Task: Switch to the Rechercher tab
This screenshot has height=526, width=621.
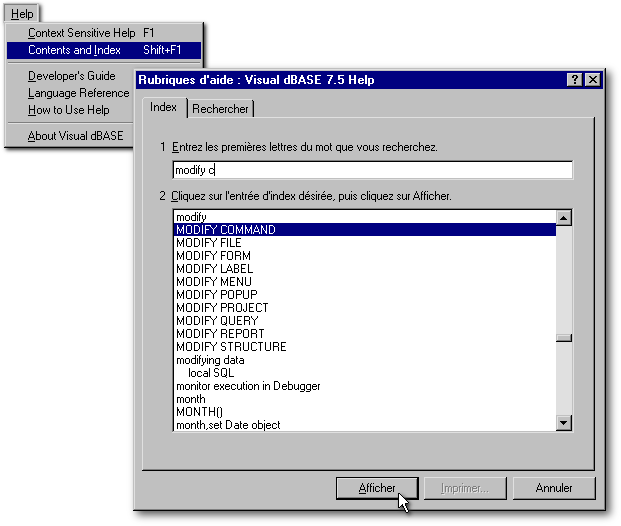Action: [x=220, y=109]
